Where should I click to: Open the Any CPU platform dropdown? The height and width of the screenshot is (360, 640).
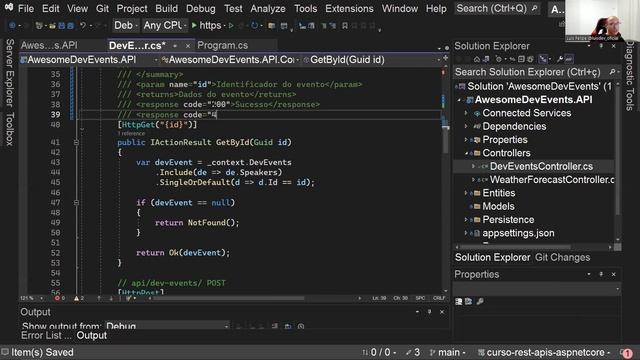(164, 25)
